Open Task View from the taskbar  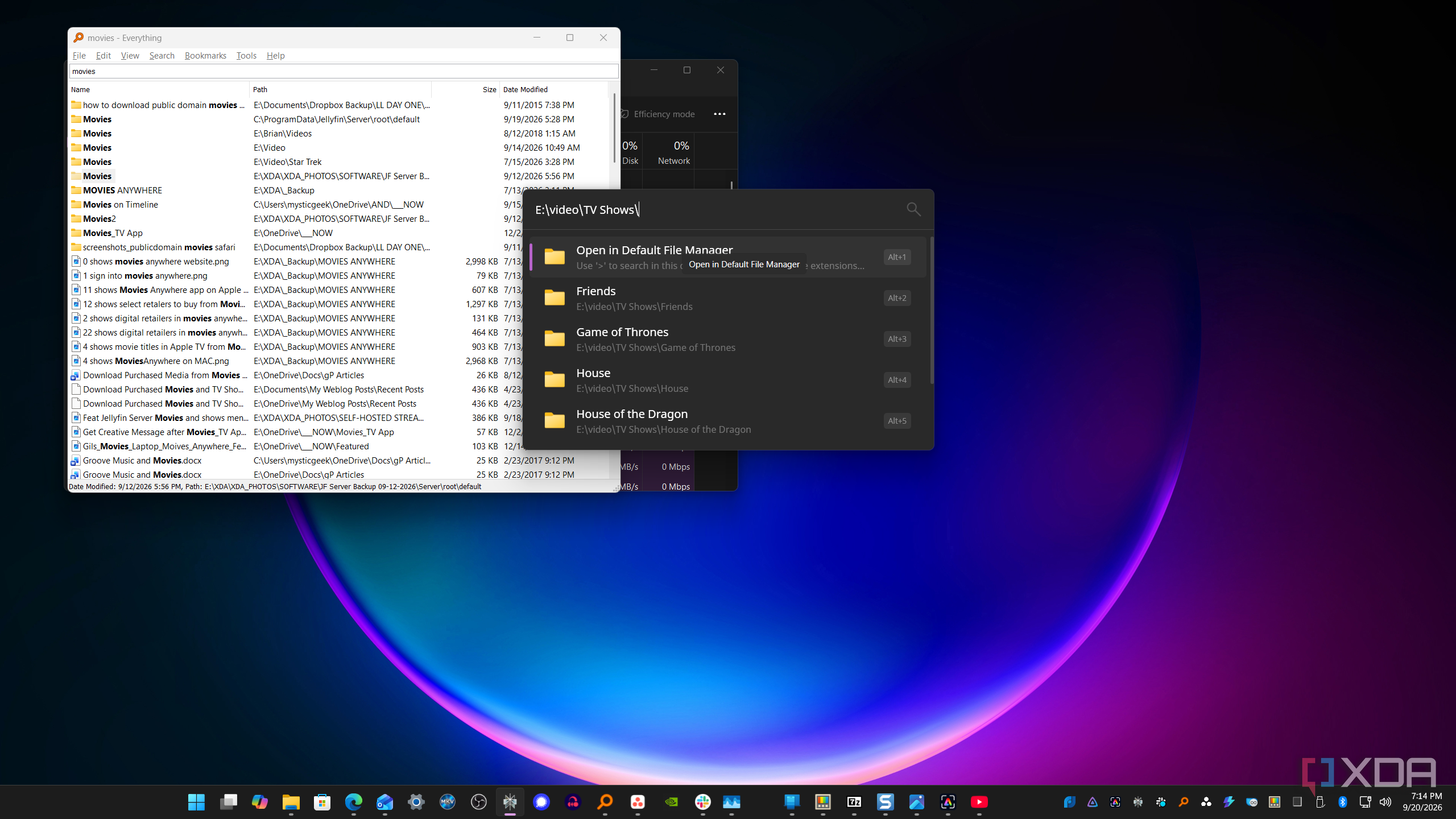[x=228, y=802]
